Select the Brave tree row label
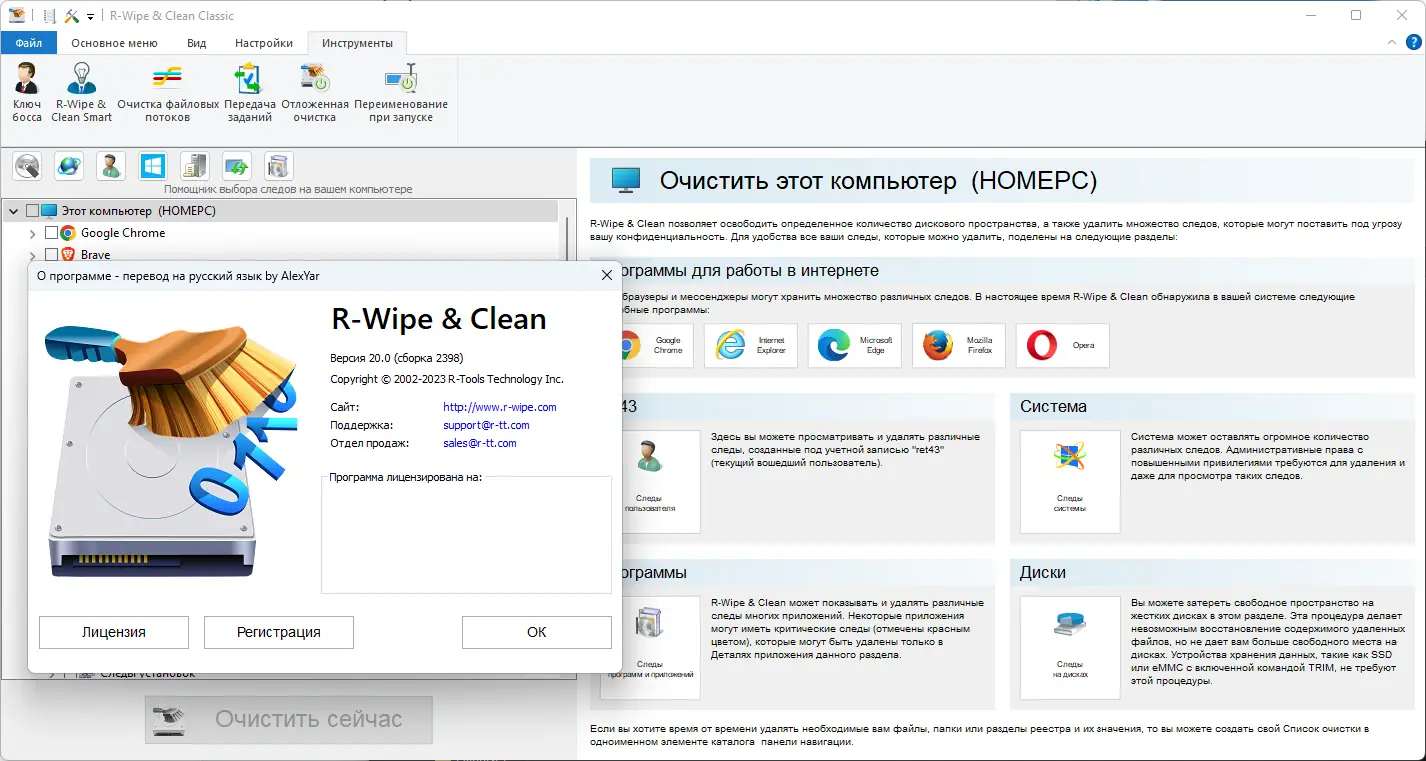This screenshot has height=761, width=1426. pyautogui.click(x=96, y=255)
